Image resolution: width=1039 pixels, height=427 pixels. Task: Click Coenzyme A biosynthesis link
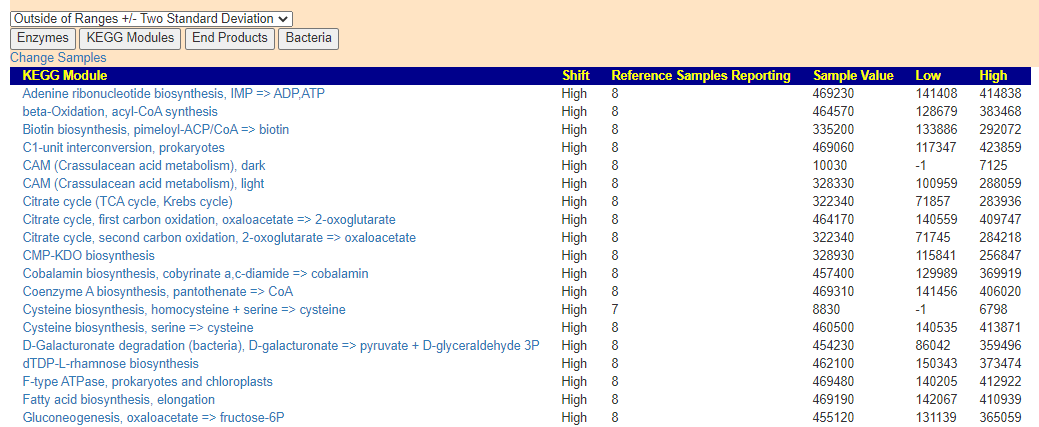[158, 292]
